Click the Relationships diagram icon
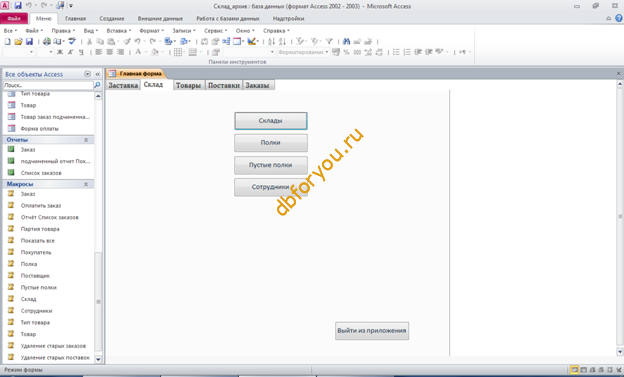The image size is (624, 377). click(226, 41)
